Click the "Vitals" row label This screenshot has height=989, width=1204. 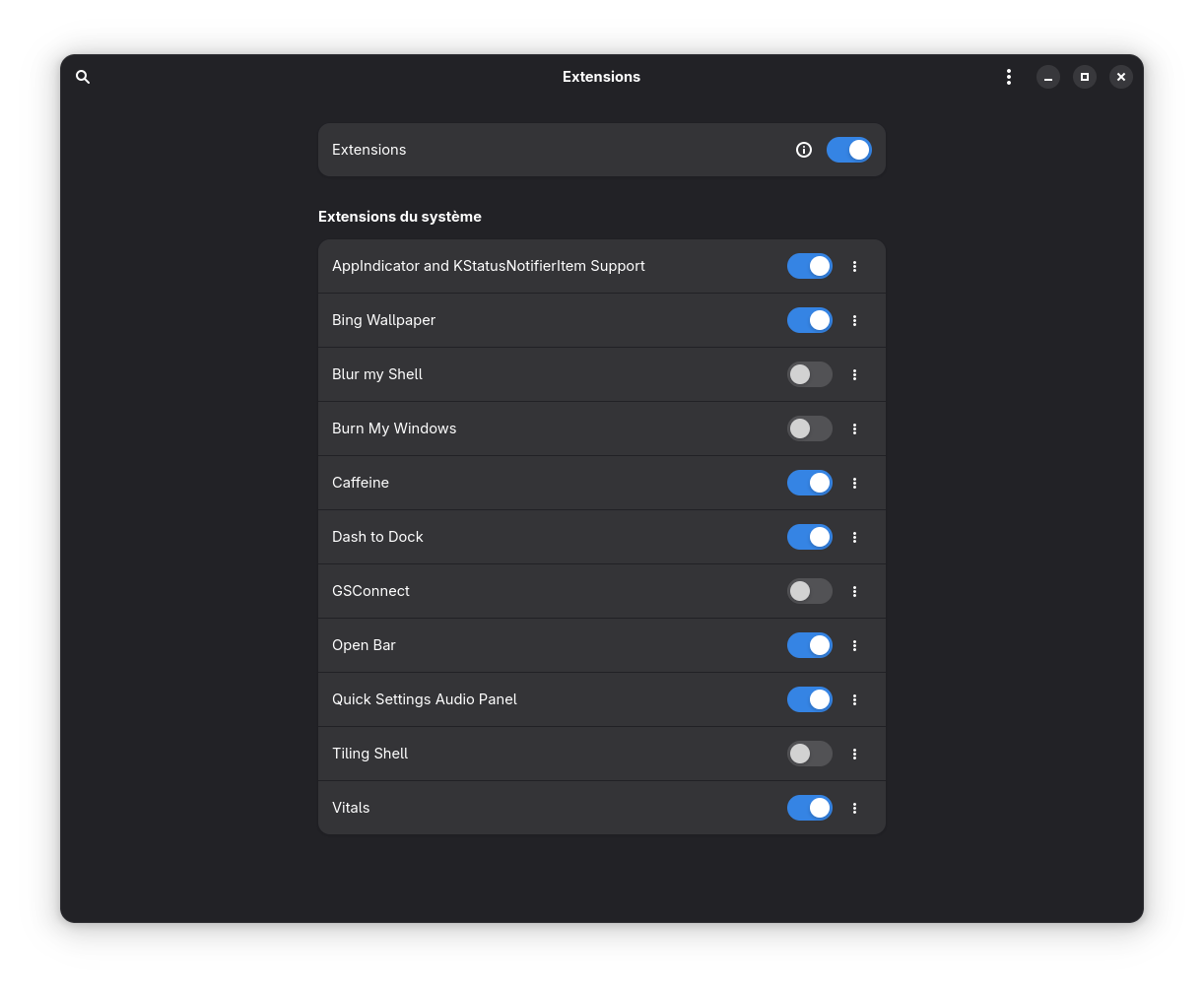(x=351, y=808)
